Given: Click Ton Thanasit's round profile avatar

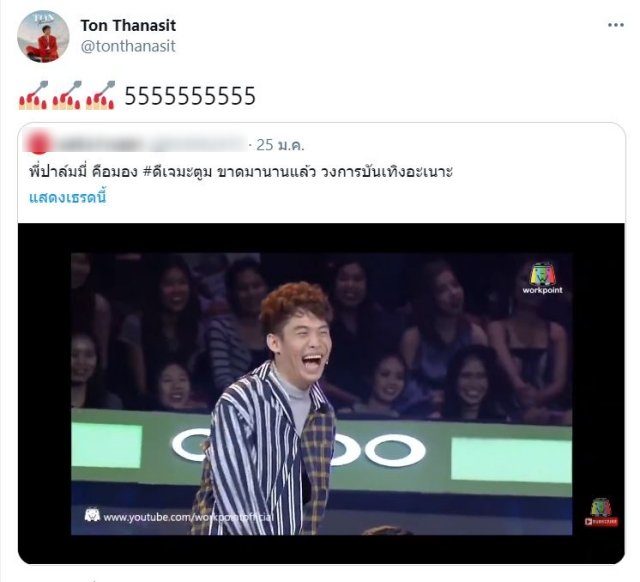Looking at the screenshot, I should [x=43, y=36].
